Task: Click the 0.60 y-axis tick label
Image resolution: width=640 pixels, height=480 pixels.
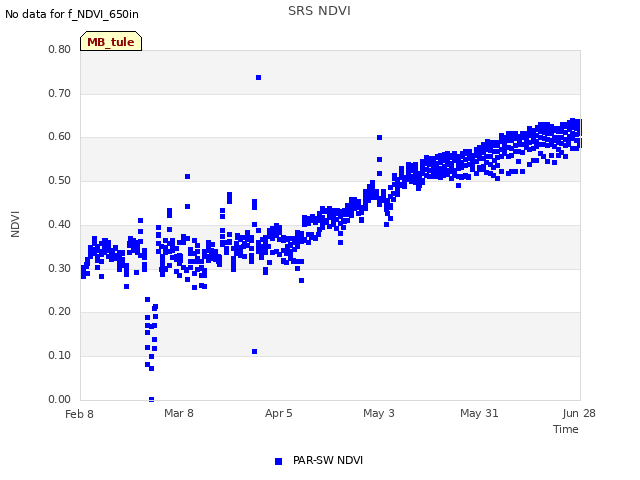Action: click(x=60, y=137)
